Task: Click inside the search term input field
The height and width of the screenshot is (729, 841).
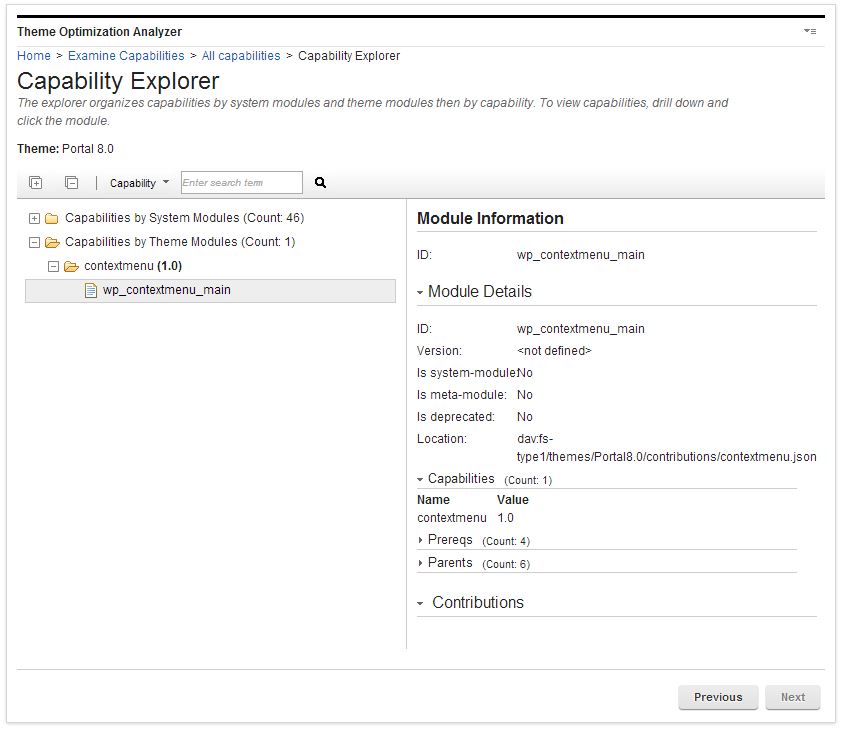Action: [240, 182]
